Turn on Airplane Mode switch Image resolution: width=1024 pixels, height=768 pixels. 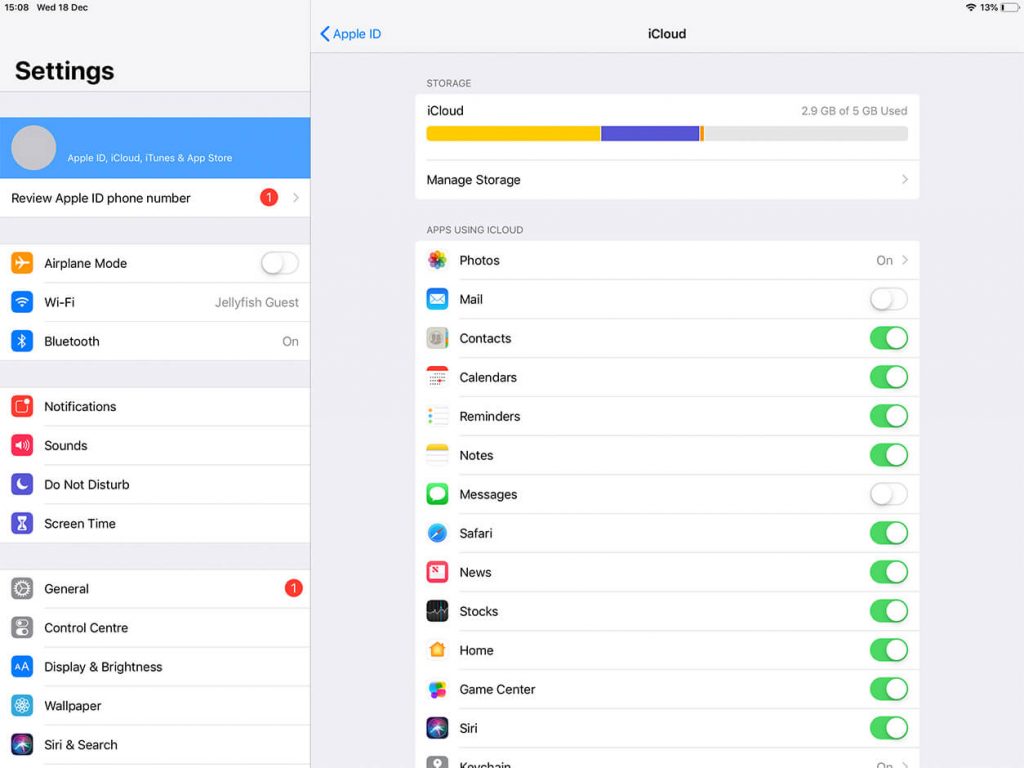point(280,263)
